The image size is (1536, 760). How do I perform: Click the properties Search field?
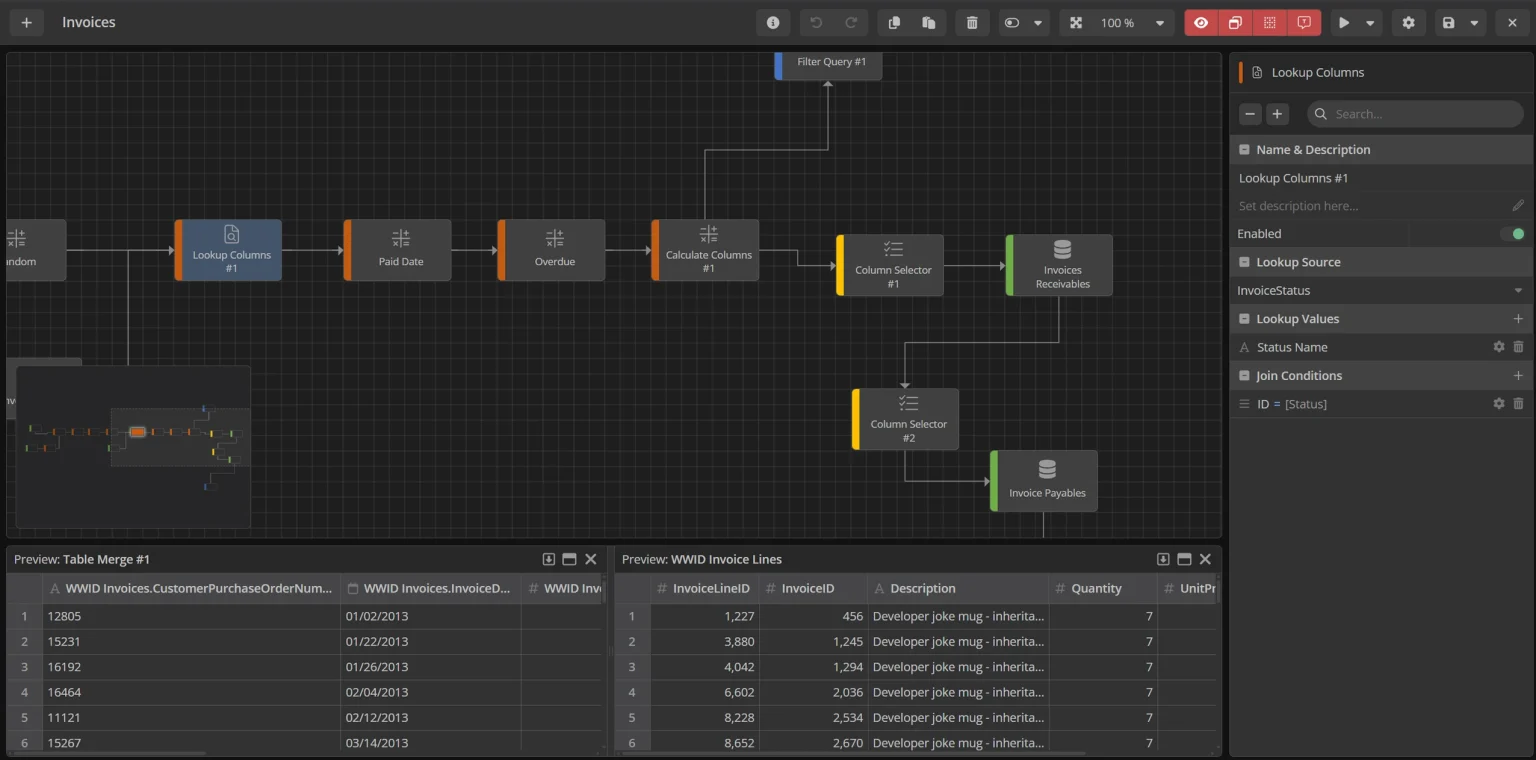coord(1415,114)
